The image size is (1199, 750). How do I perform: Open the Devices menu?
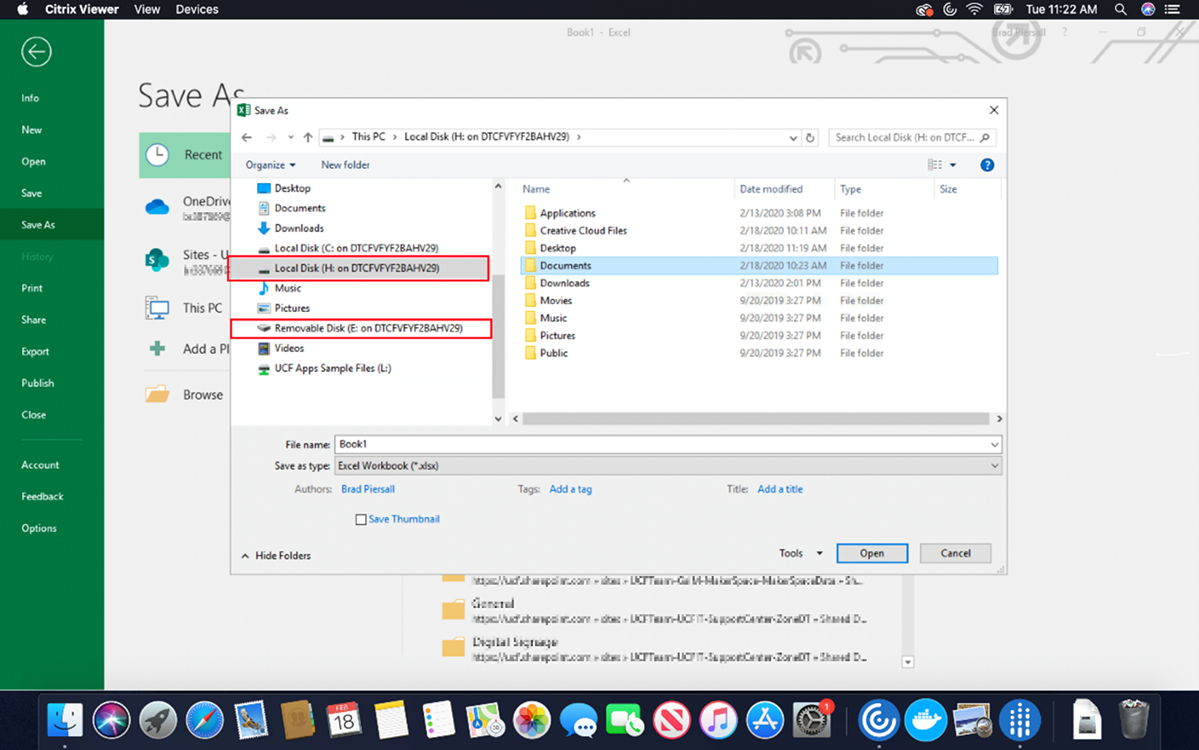pos(197,9)
